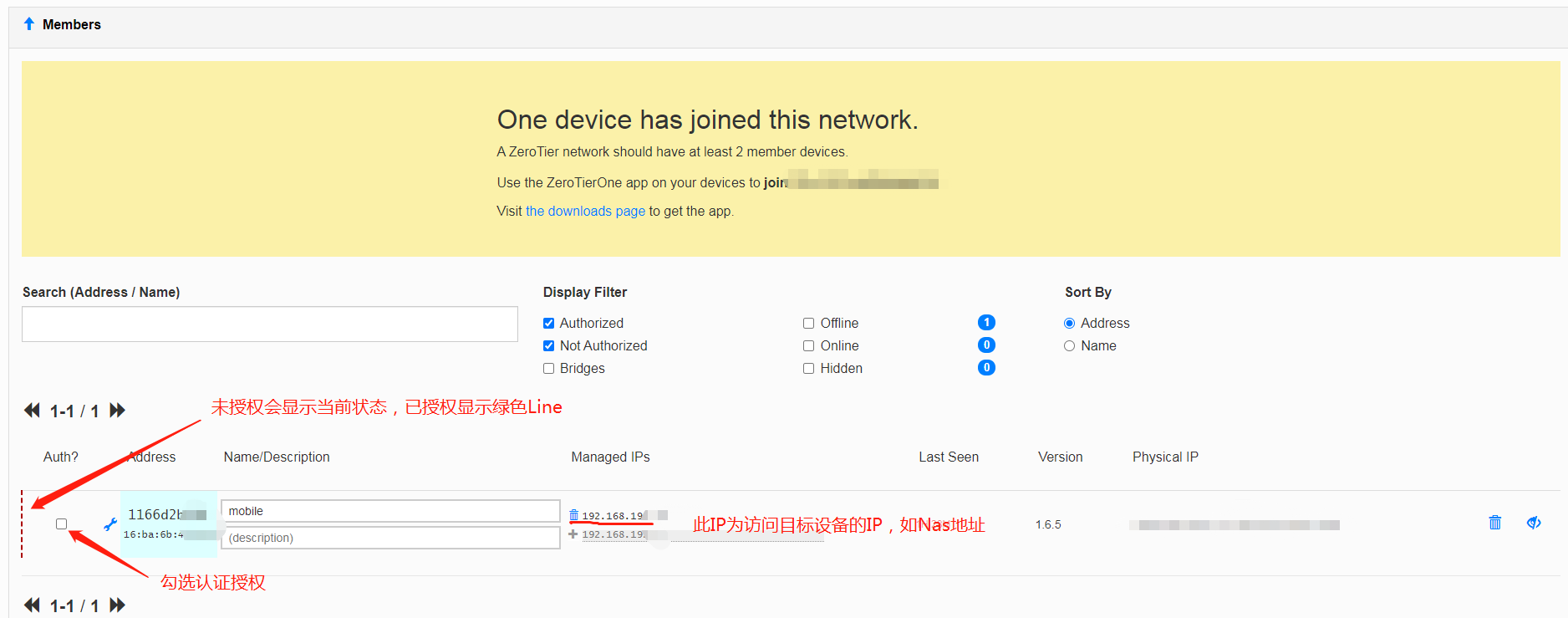Open the downloads page link
Screen dimensions: 1568x618
click(585, 211)
